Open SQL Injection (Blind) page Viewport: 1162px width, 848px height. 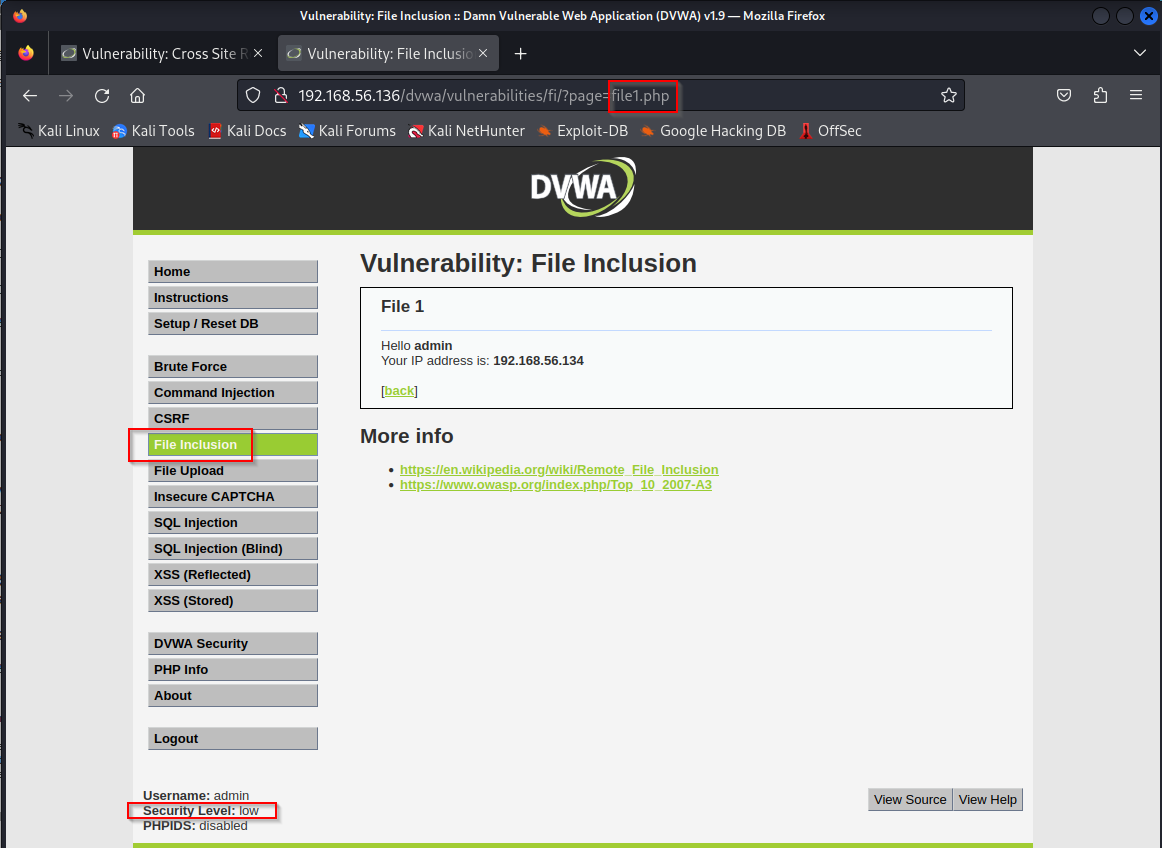point(233,548)
